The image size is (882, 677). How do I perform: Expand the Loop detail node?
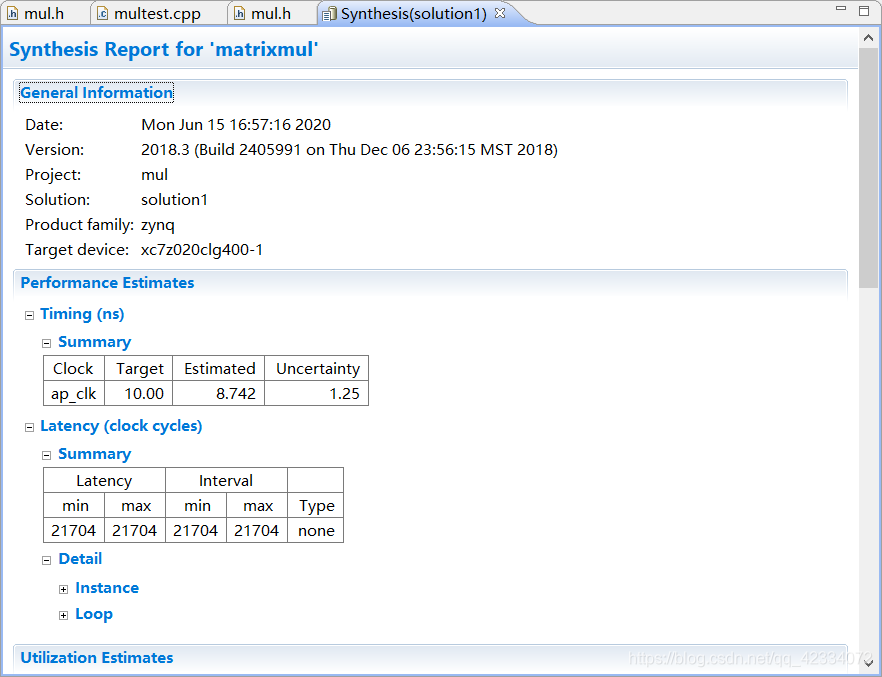point(64,616)
